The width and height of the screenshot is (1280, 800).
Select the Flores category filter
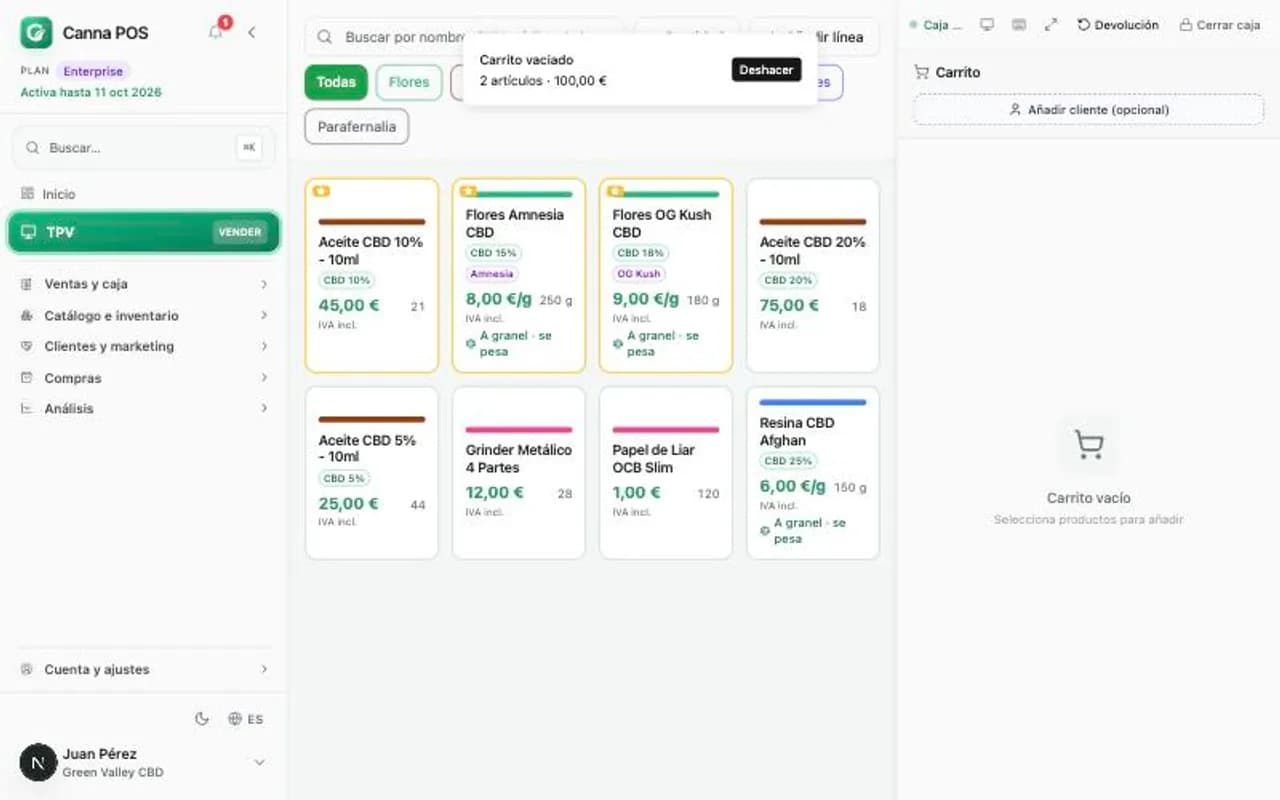pos(409,82)
